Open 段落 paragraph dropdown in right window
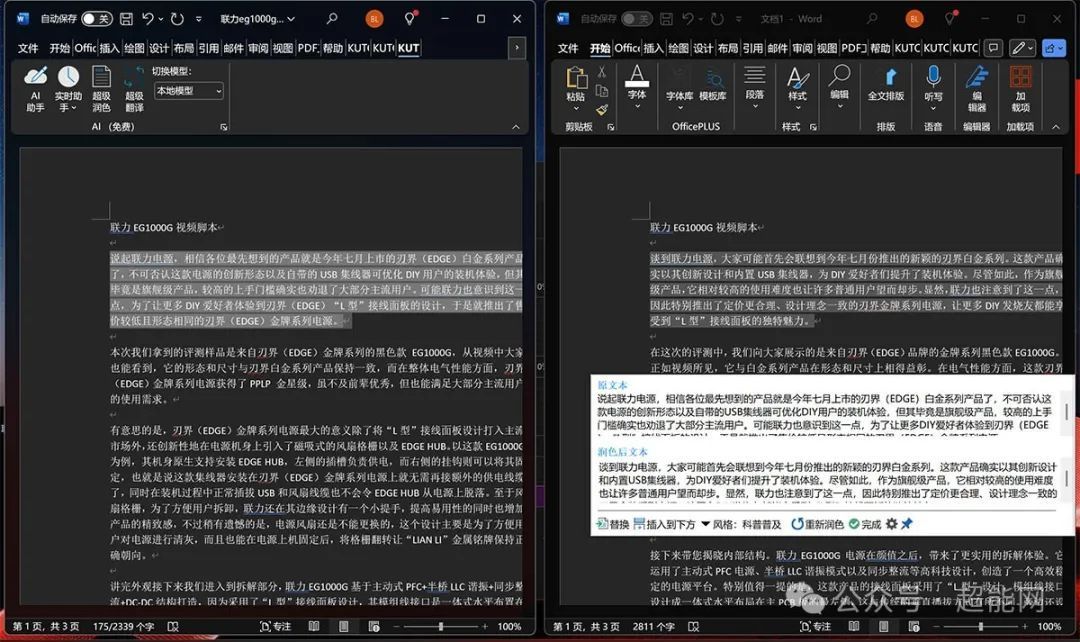This screenshot has height=642, width=1080. click(755, 87)
